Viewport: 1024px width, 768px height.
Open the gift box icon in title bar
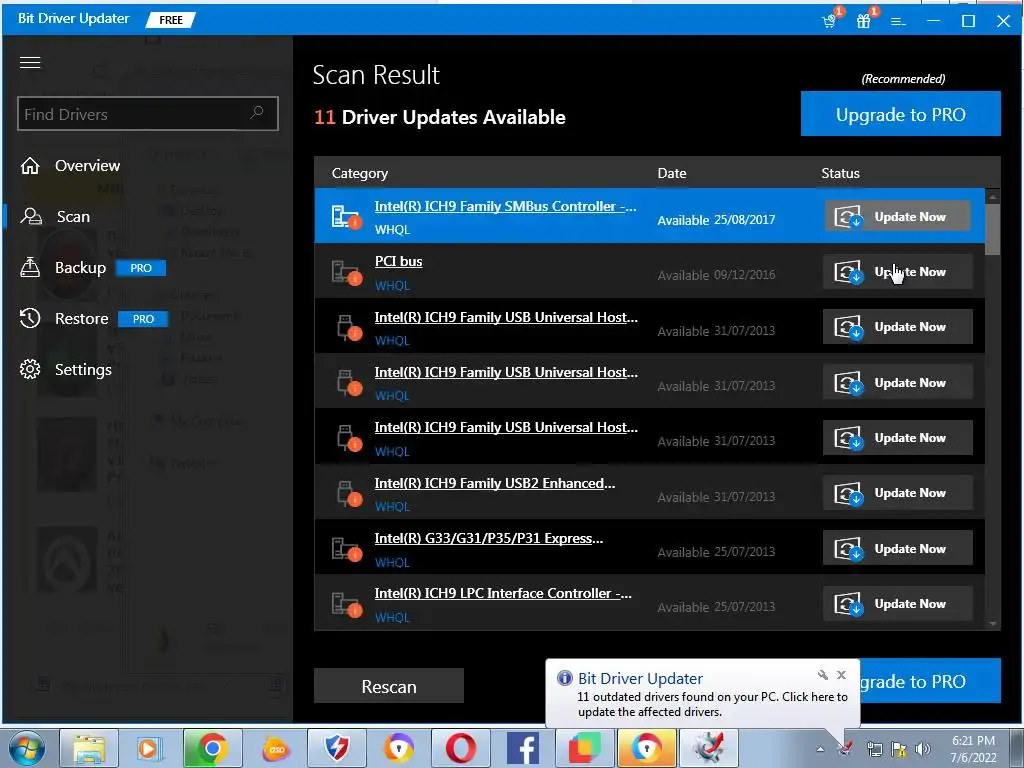click(864, 21)
